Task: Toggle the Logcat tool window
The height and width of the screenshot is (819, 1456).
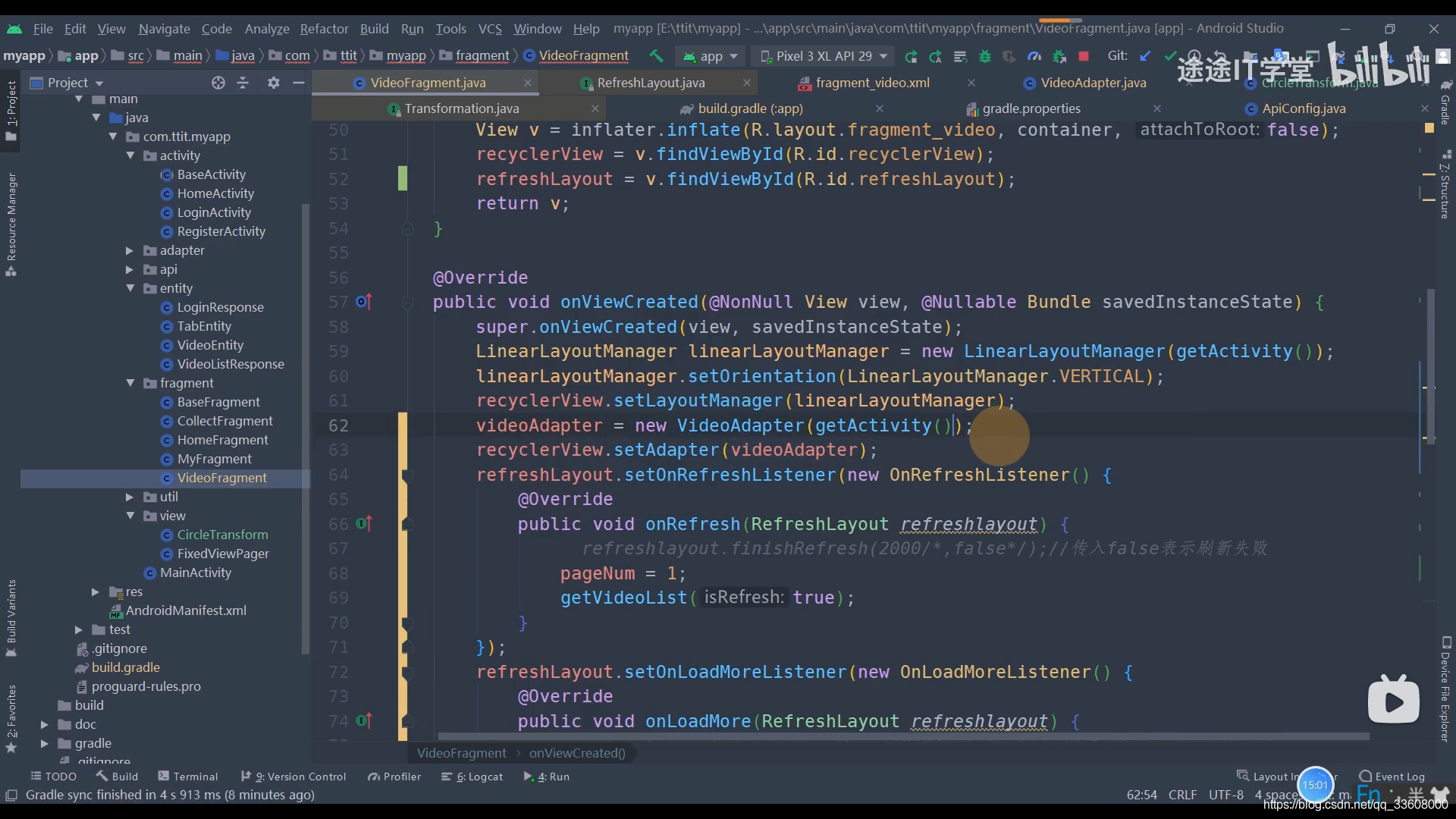Action: pyautogui.click(x=472, y=777)
